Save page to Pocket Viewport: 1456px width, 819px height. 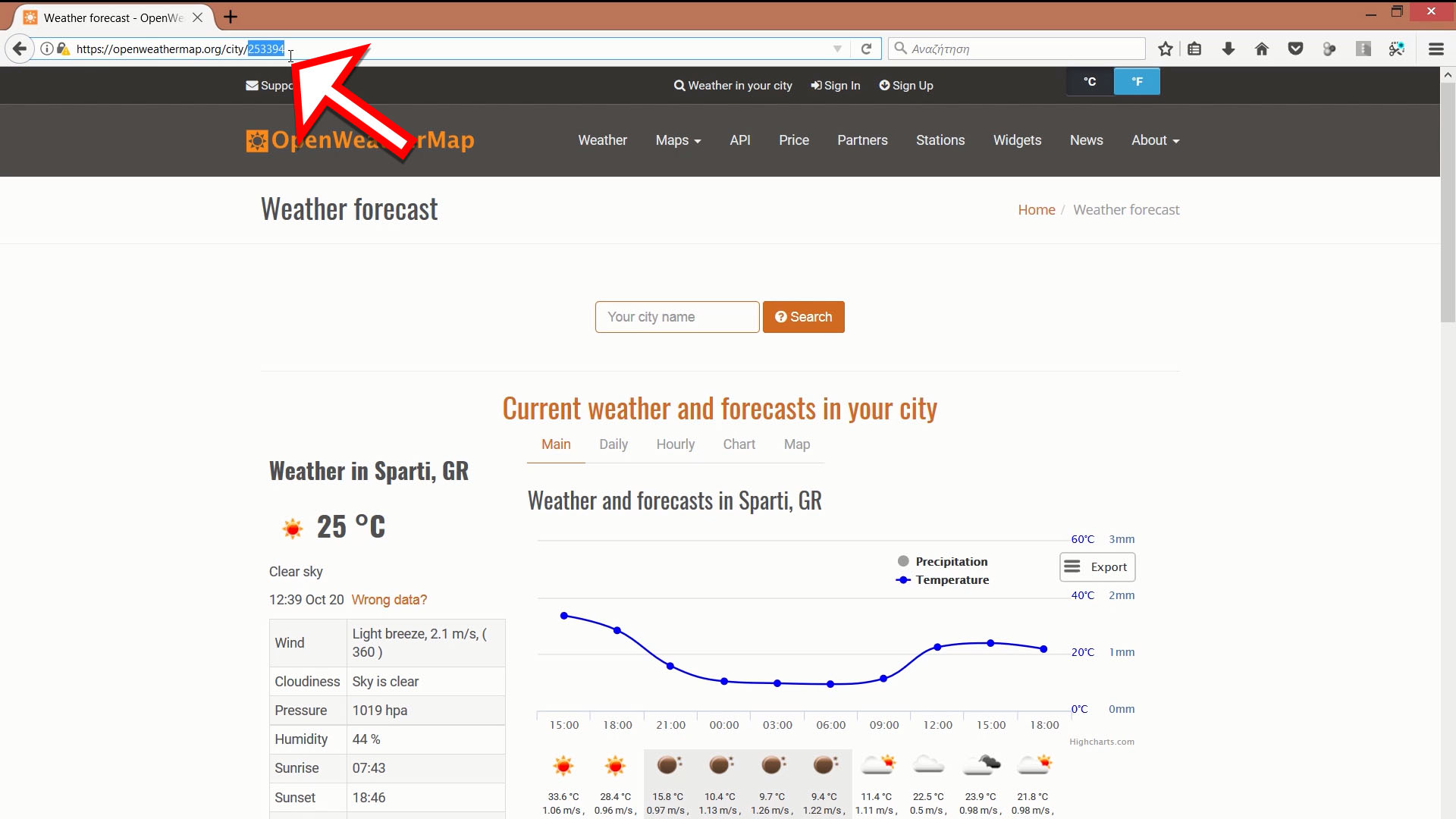pyautogui.click(x=1295, y=49)
